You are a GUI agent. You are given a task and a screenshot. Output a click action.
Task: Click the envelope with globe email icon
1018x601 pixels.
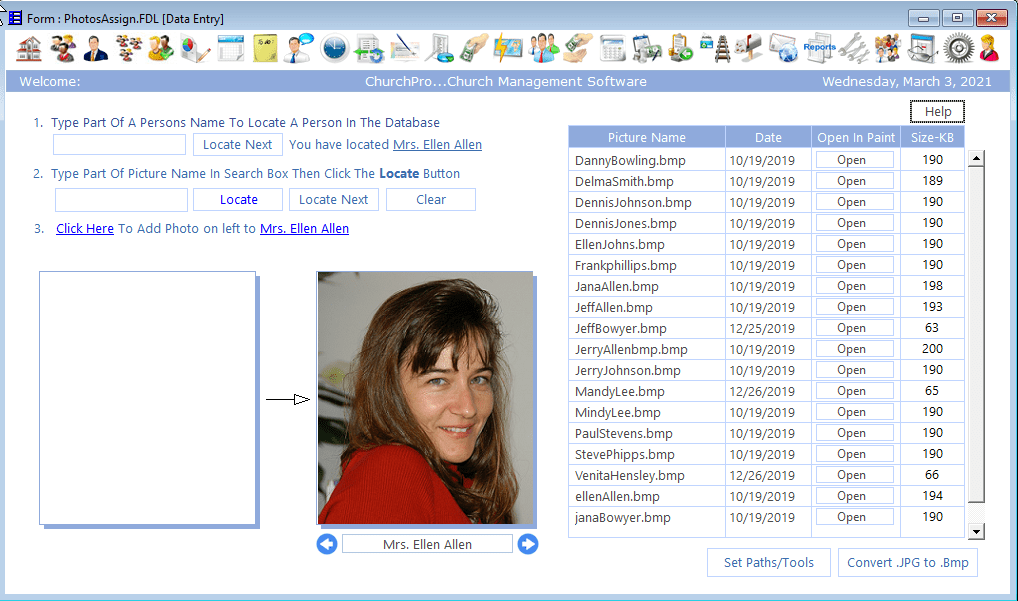pos(784,49)
